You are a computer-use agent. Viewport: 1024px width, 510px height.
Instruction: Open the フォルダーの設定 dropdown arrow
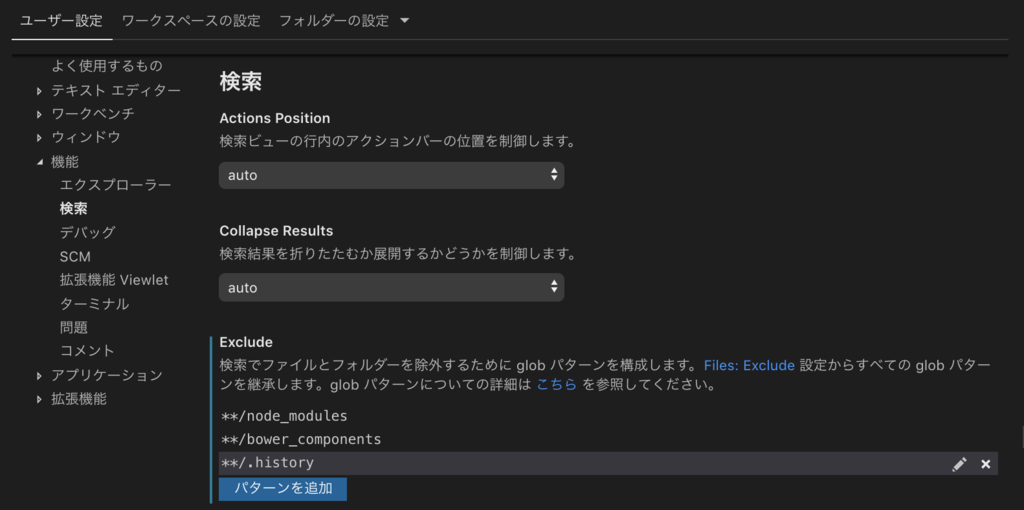click(404, 21)
